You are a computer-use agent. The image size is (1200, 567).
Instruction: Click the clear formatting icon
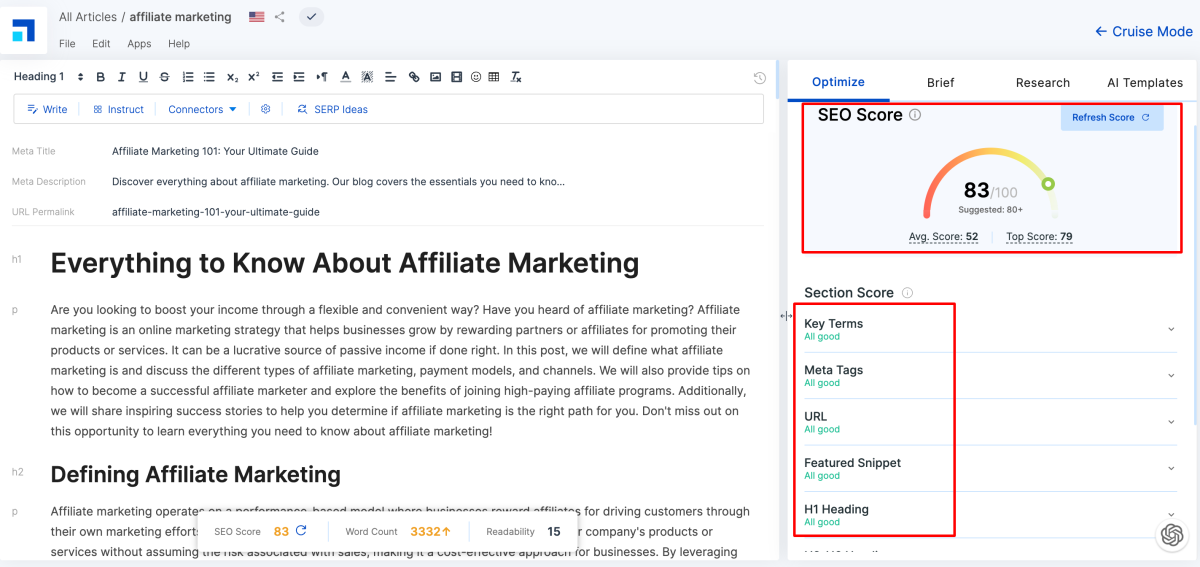(x=516, y=77)
